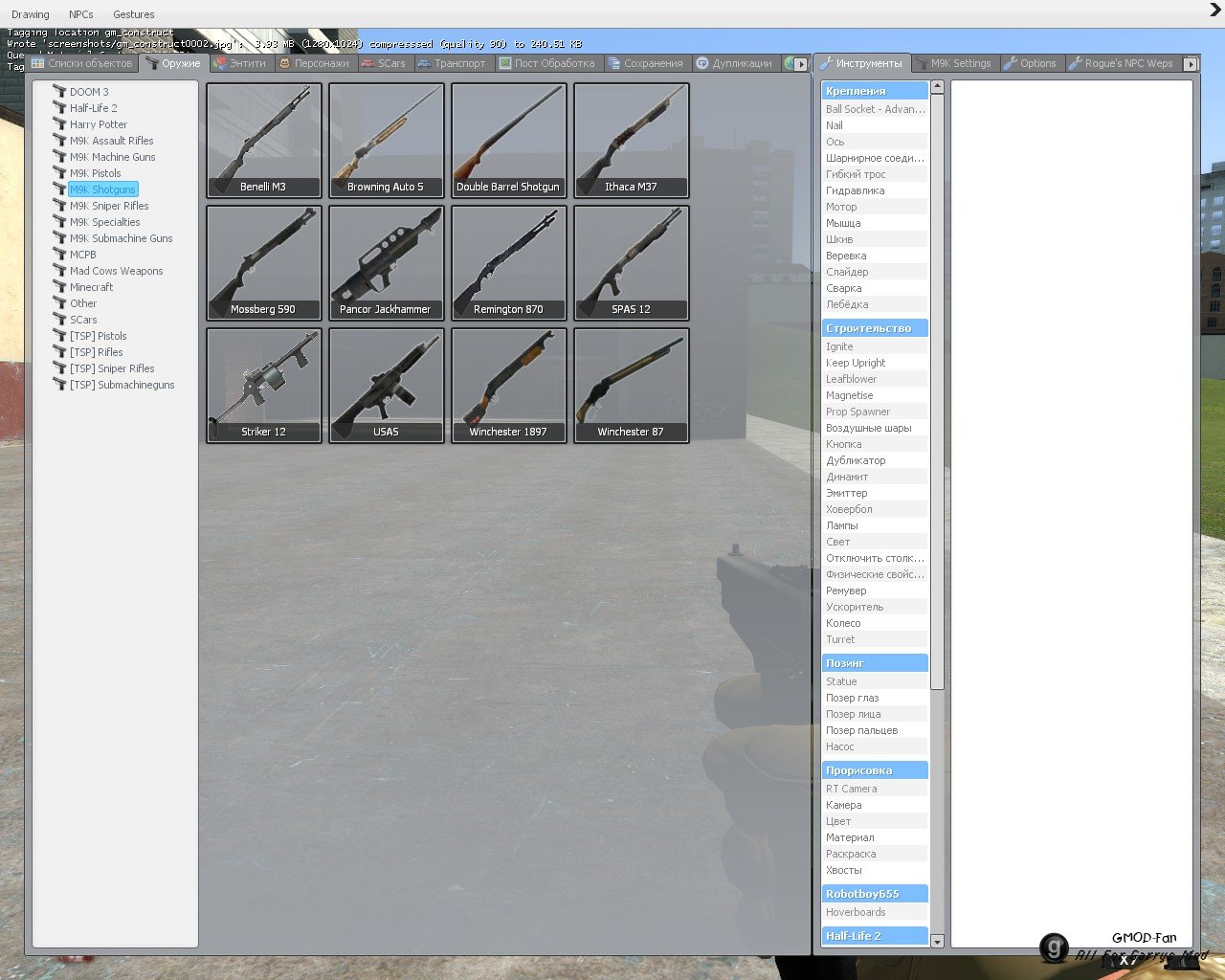This screenshot has width=1225, height=980.
Task: Select the Сварка tool
Action: tap(875, 288)
